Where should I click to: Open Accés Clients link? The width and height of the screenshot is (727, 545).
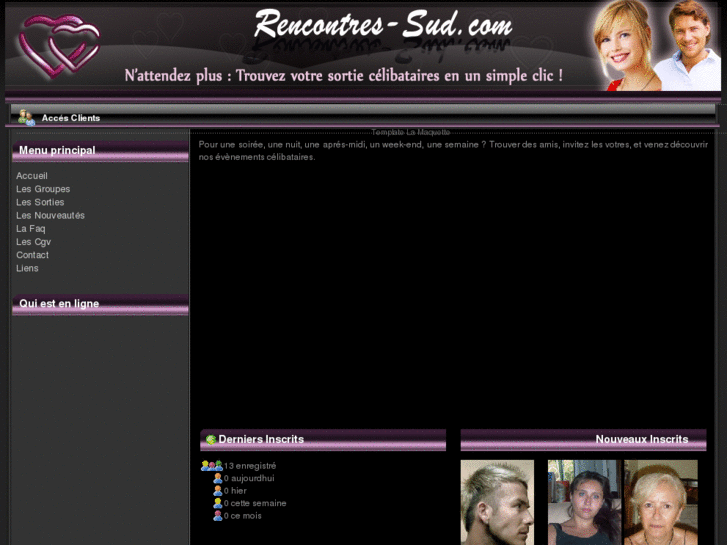click(x=71, y=118)
